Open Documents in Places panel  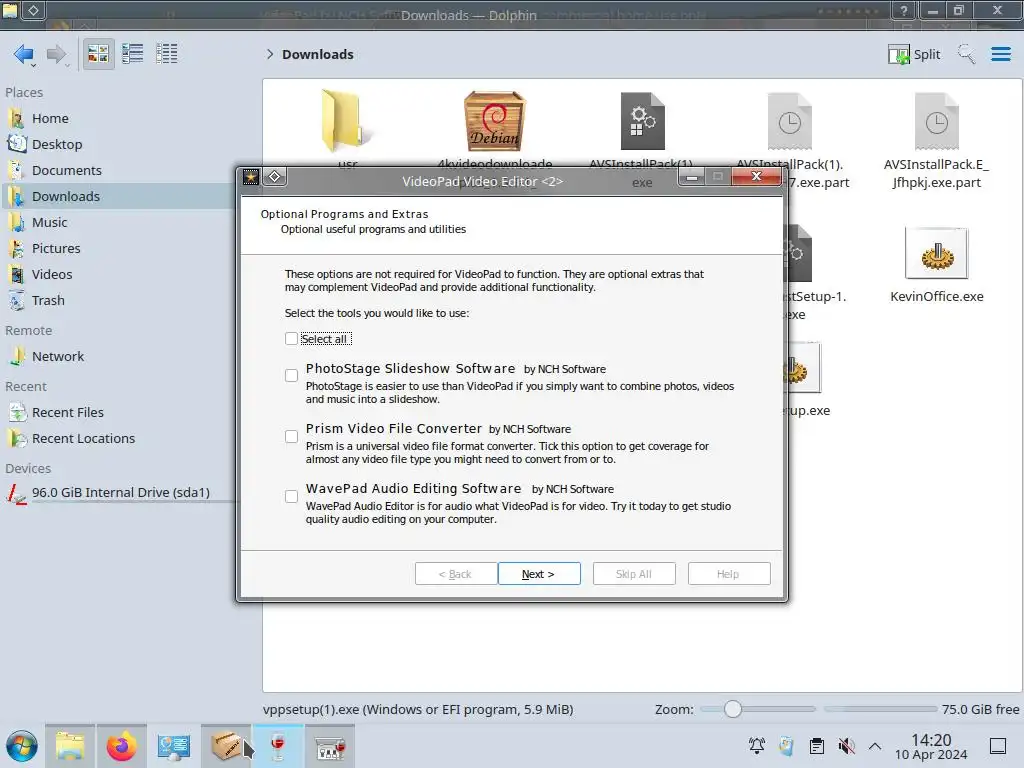(x=67, y=170)
